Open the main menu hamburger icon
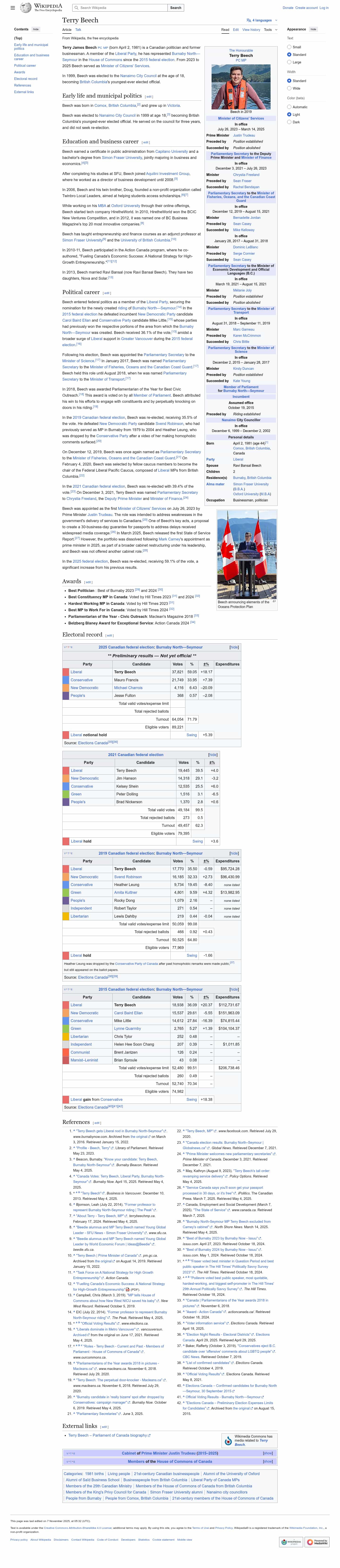 (x=12, y=8)
